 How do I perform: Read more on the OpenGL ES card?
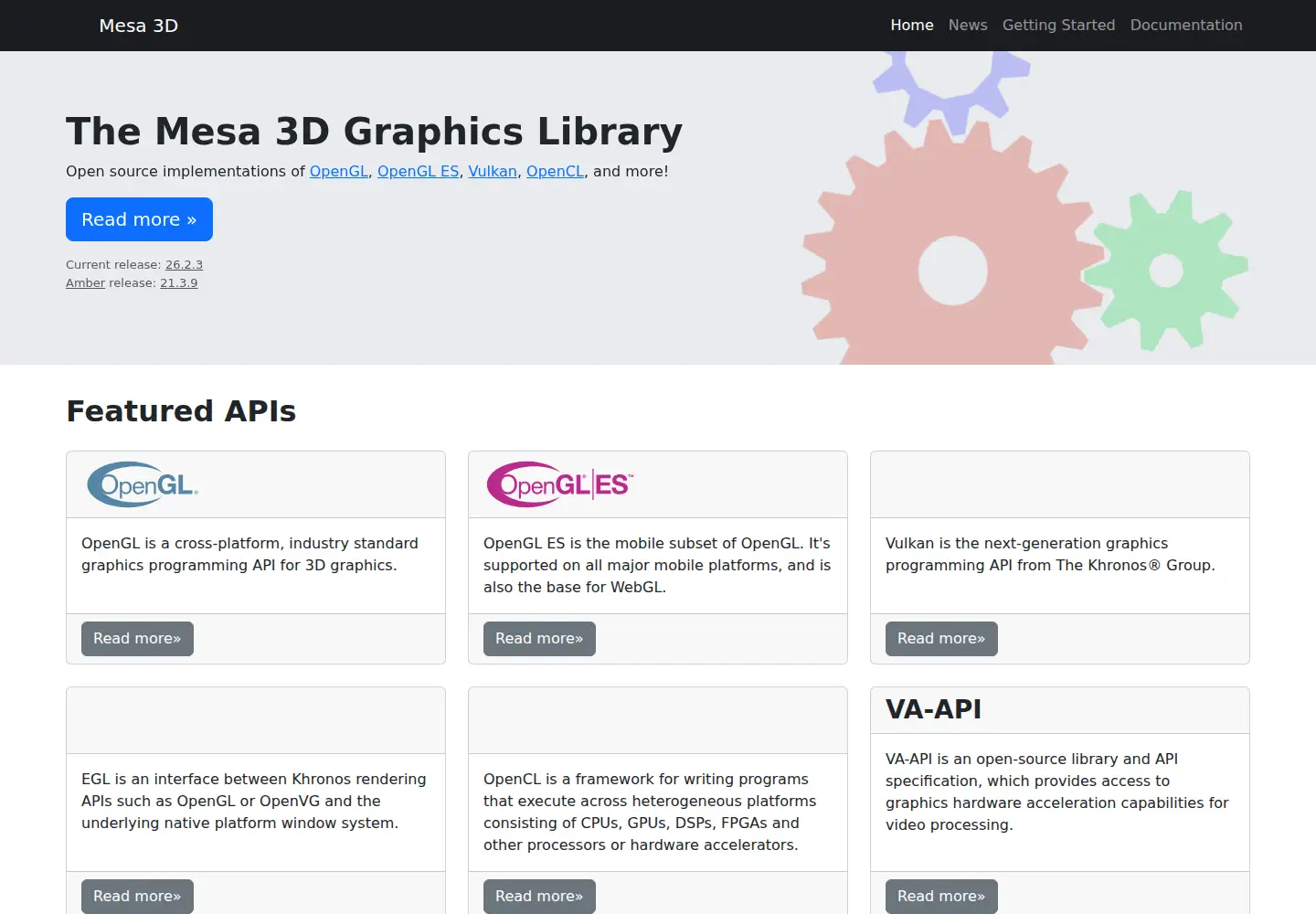(539, 639)
